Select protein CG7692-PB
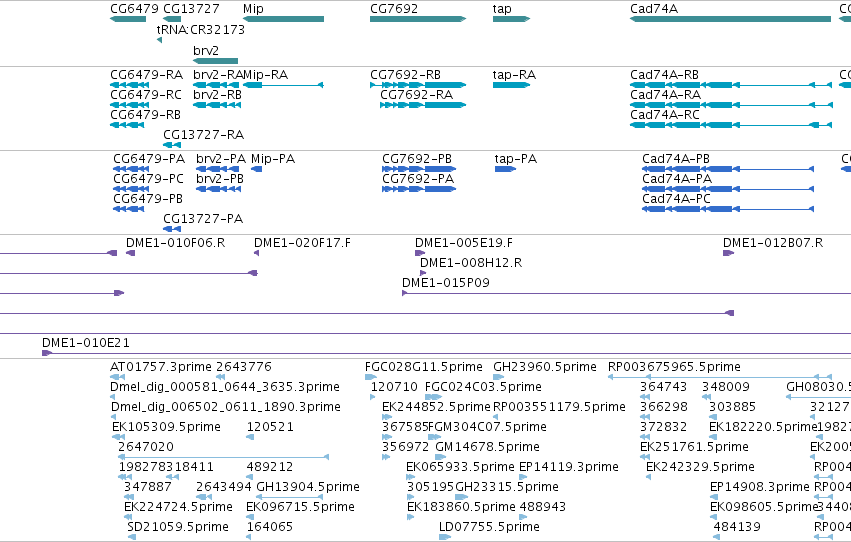851x542 pixels. [419, 169]
